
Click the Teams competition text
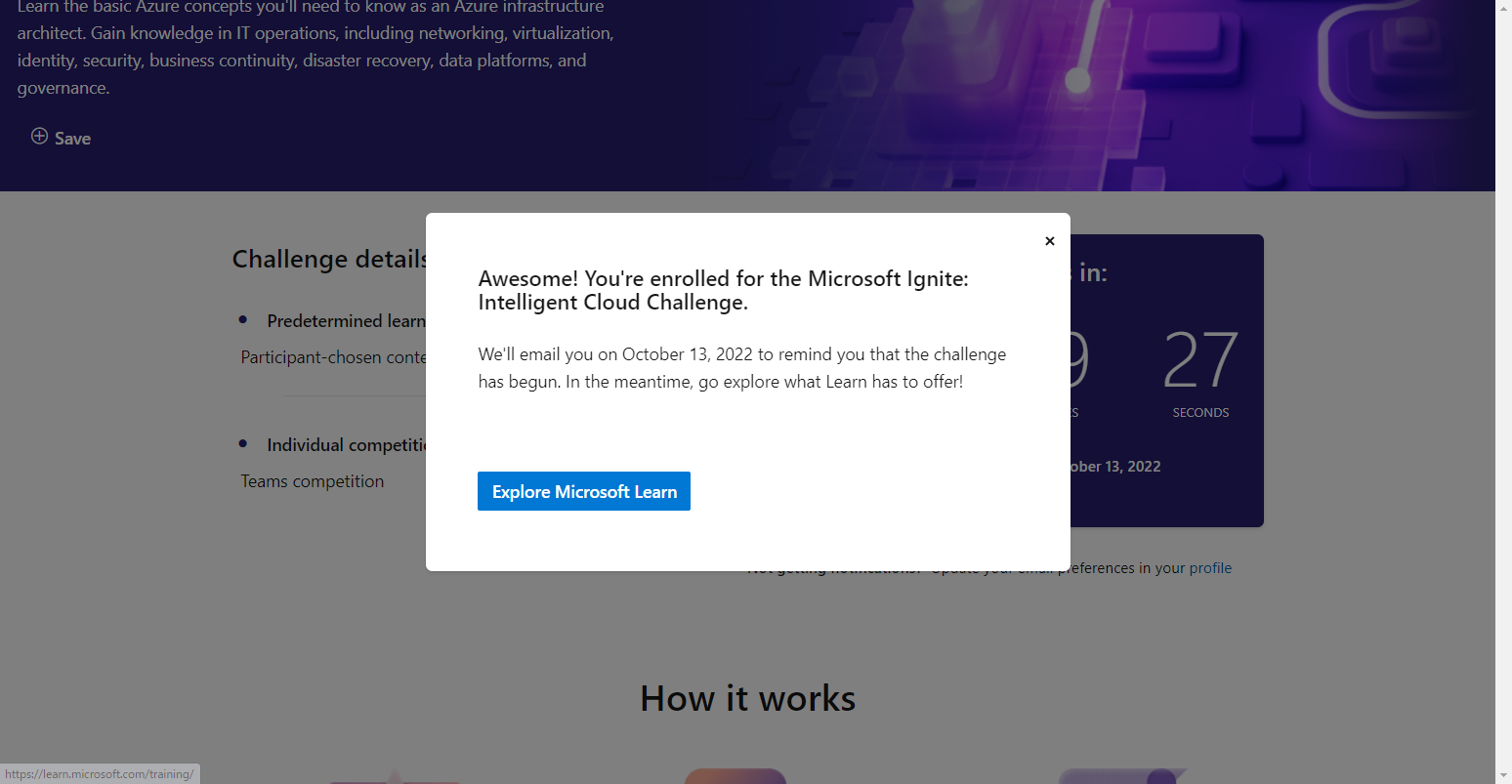point(312,480)
